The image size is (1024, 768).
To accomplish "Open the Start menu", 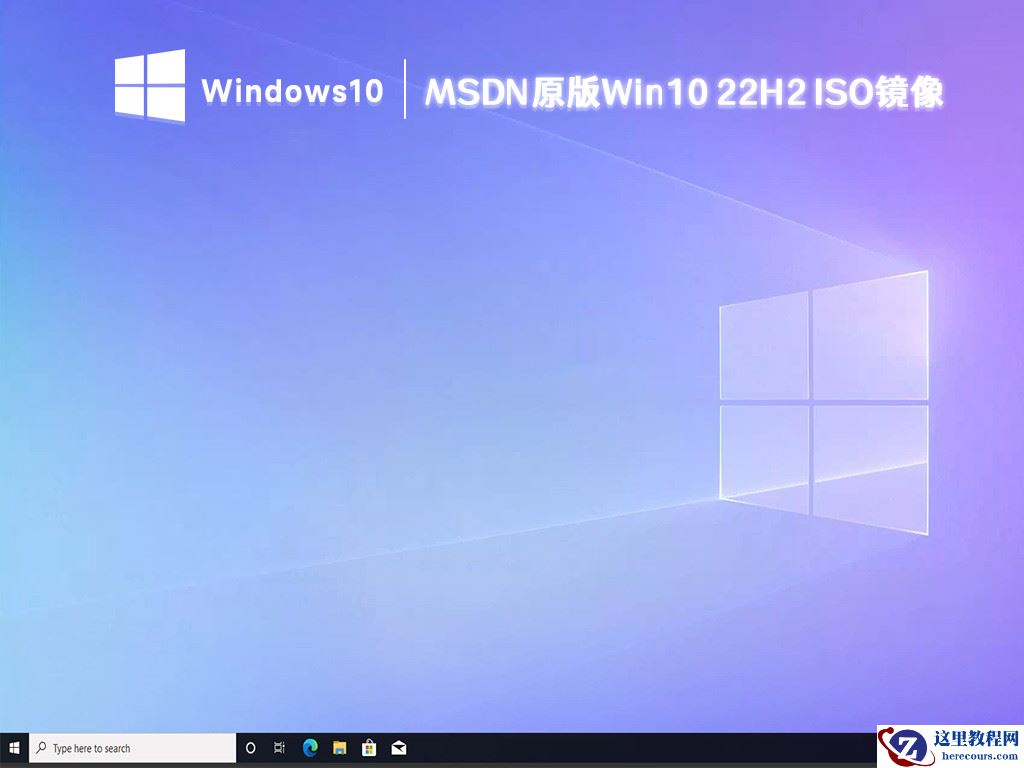I will click(14, 748).
